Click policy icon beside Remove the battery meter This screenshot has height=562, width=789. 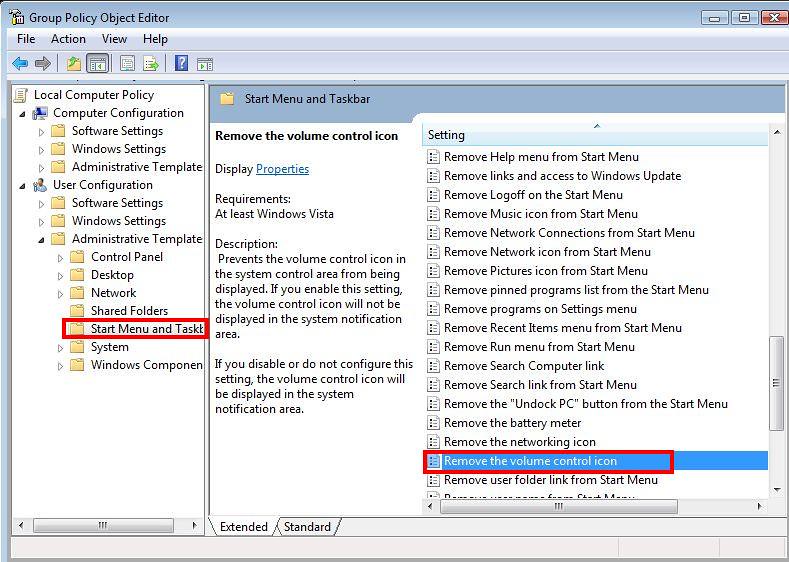[433, 423]
